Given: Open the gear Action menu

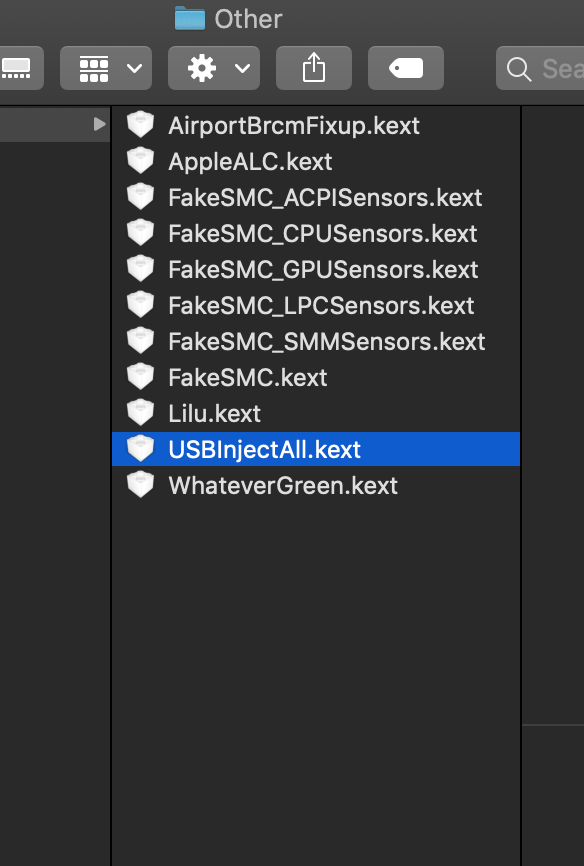Looking at the screenshot, I should pos(214,68).
